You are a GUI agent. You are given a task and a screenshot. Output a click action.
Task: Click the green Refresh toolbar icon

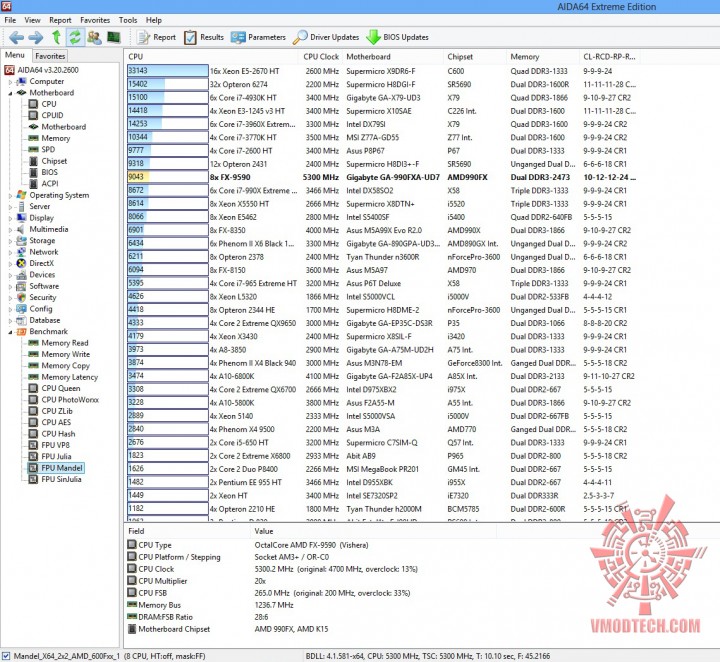75,37
